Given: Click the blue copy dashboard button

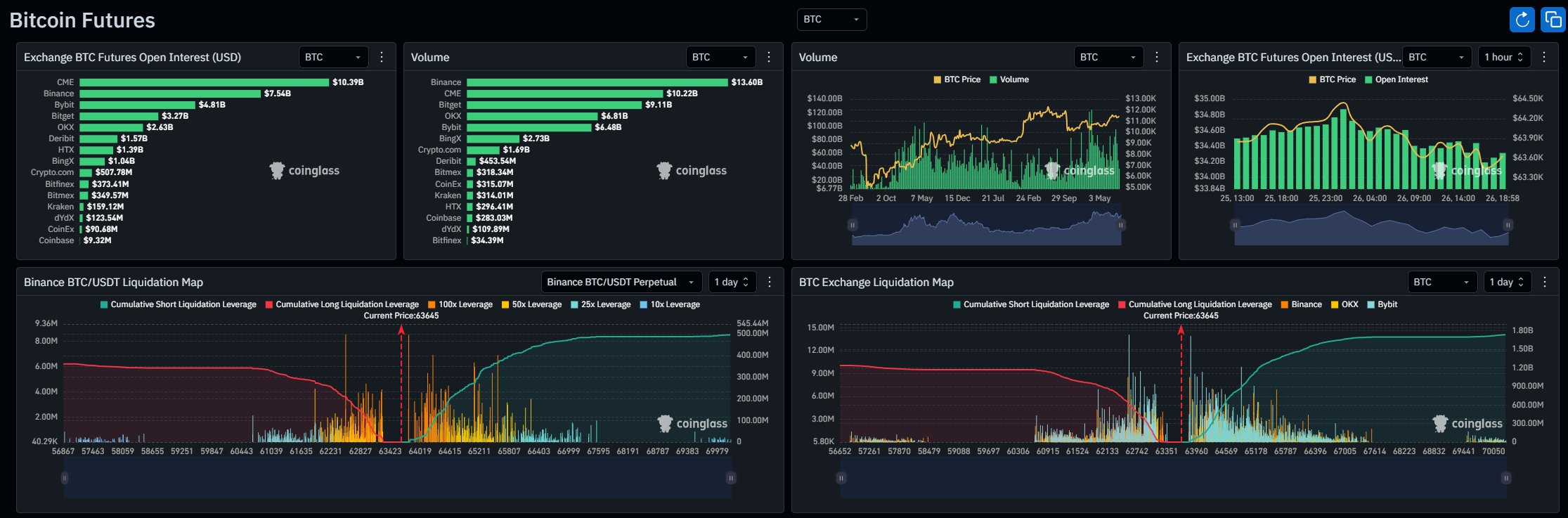Looking at the screenshot, I should (x=1553, y=20).
